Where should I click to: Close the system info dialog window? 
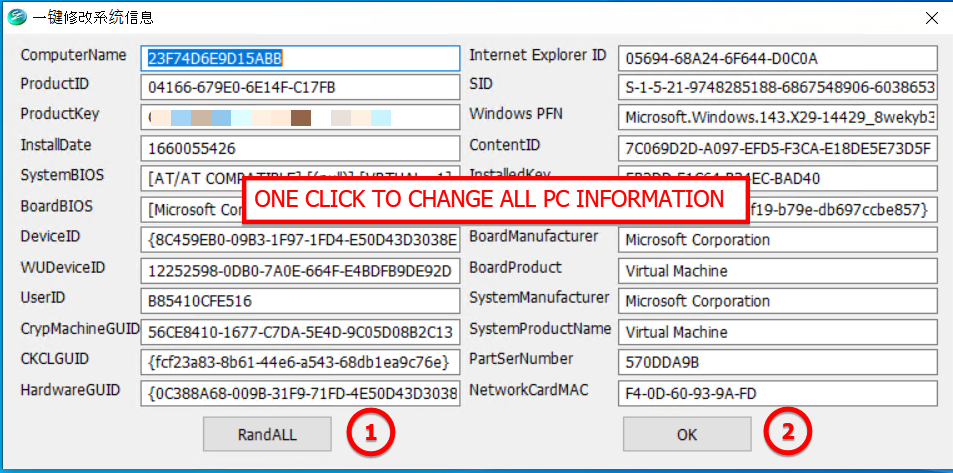click(x=930, y=18)
